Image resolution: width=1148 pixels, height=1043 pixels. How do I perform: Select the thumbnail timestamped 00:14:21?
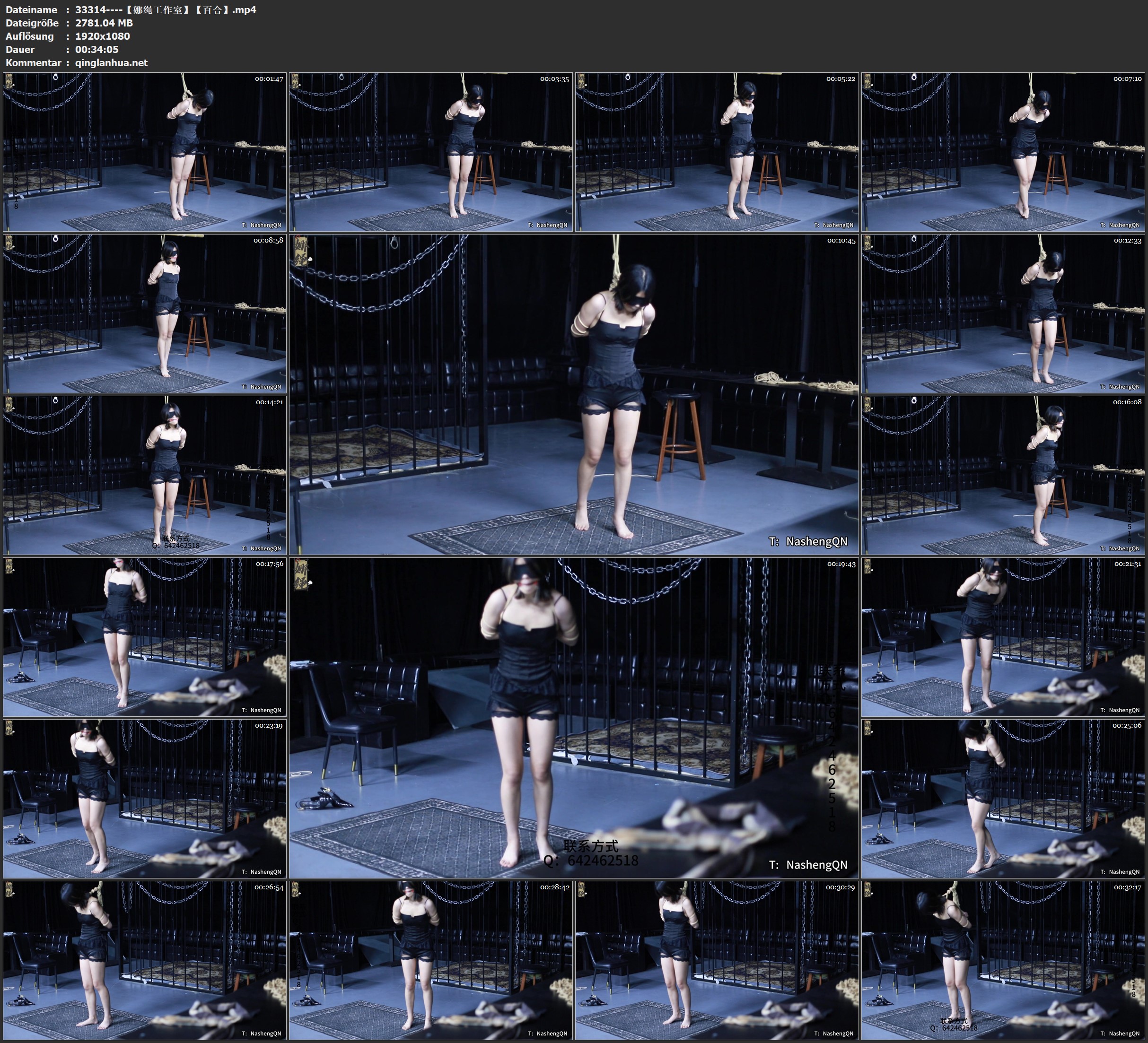(145, 475)
